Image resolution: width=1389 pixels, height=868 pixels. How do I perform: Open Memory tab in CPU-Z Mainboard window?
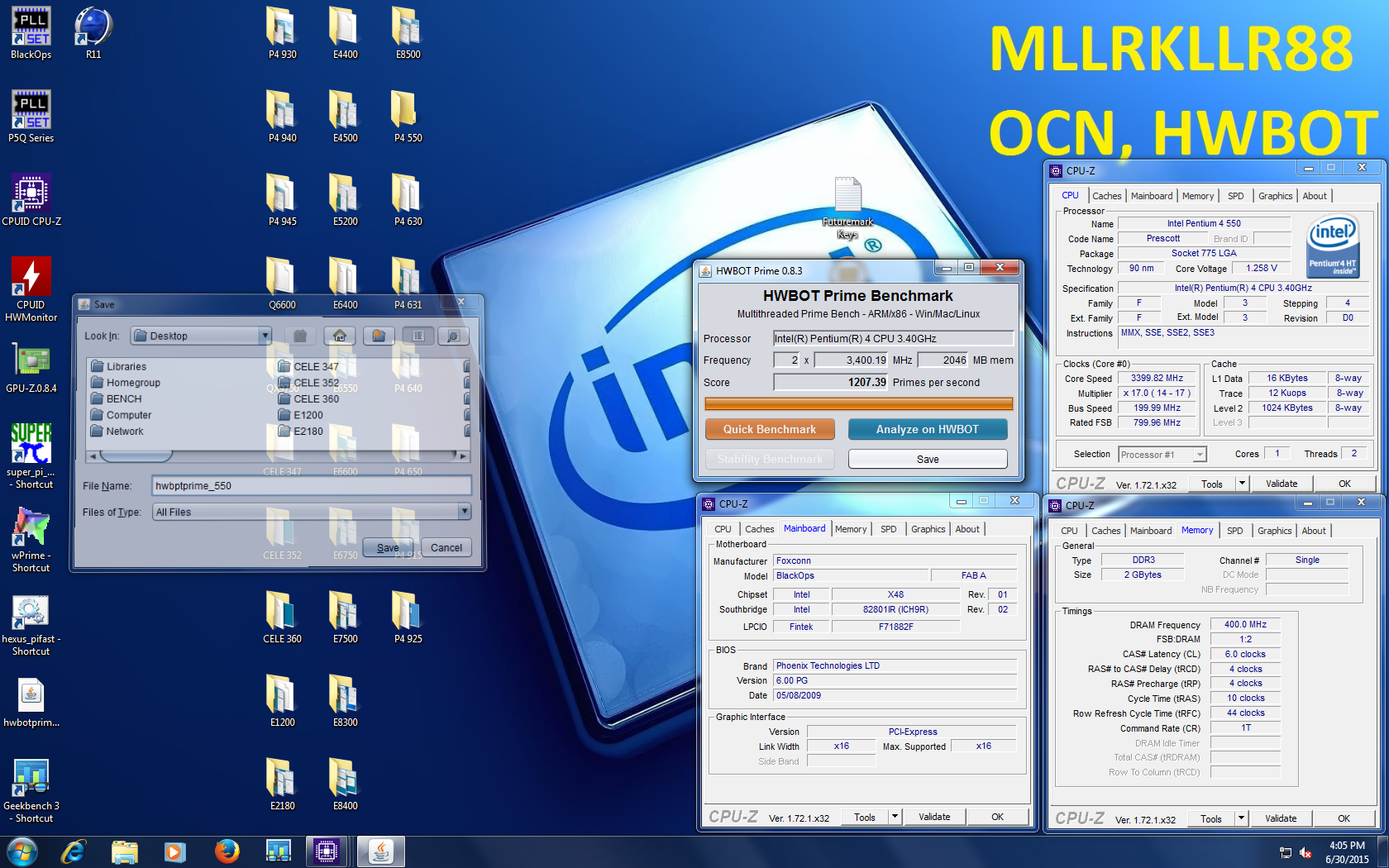851,529
